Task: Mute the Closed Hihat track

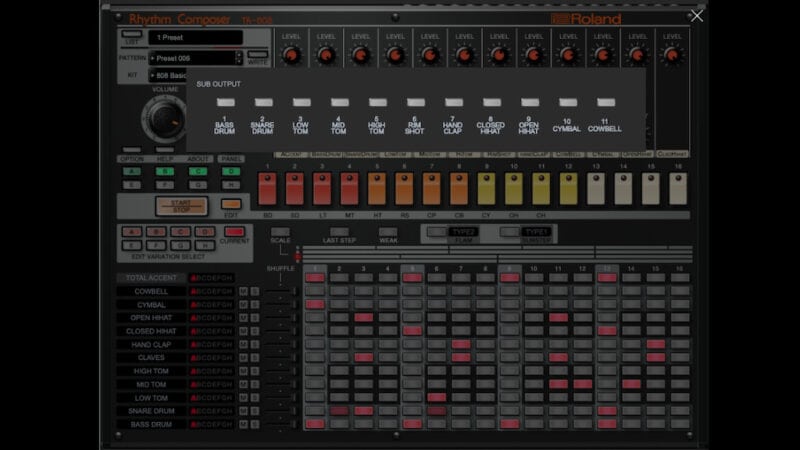Action: 244,331
